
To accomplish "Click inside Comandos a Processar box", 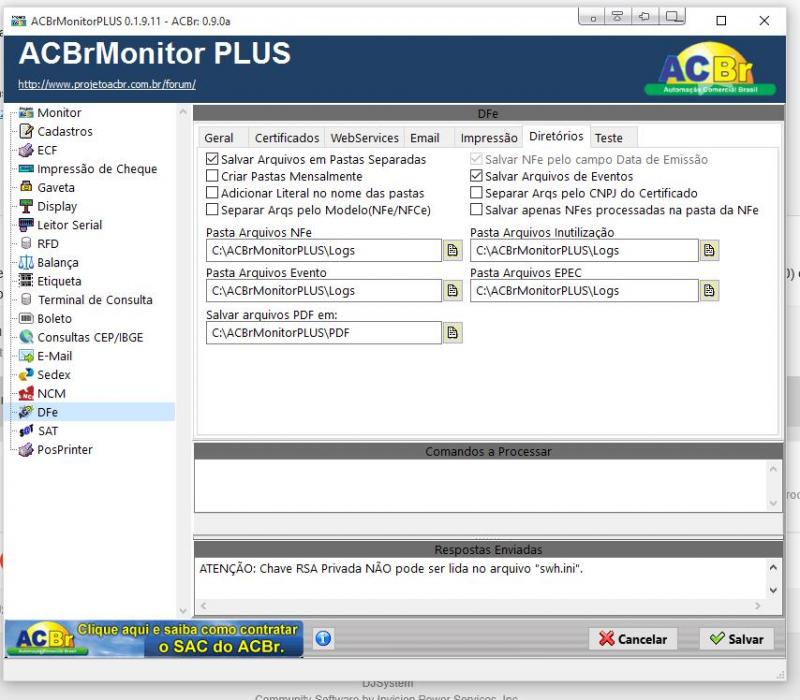I will 481,486.
